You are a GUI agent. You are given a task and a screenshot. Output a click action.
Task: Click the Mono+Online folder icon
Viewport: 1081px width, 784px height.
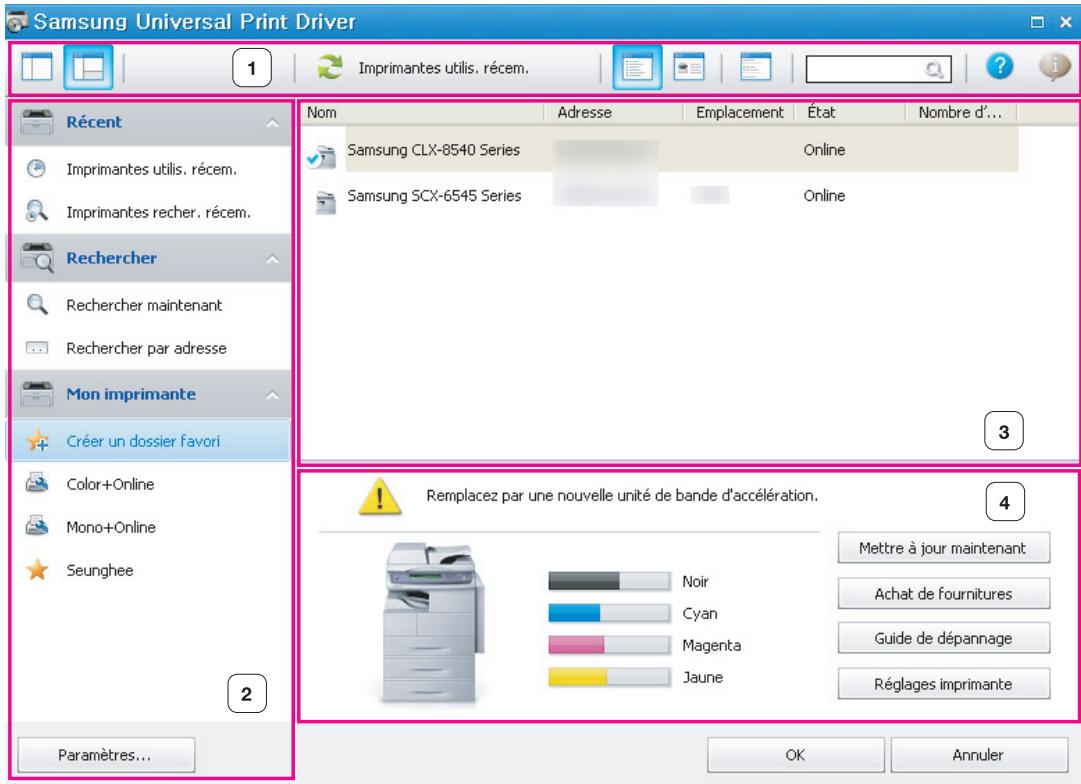pos(37,526)
